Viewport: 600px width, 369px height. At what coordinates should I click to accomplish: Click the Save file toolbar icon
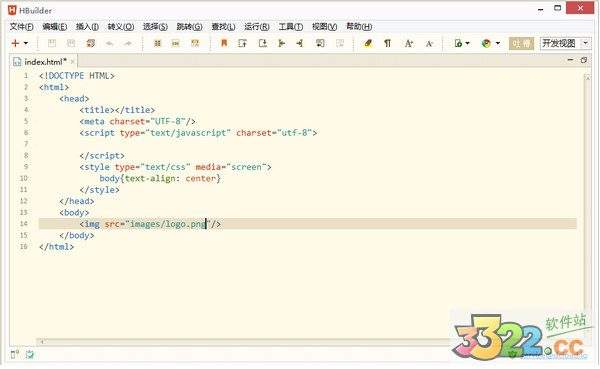(52, 43)
